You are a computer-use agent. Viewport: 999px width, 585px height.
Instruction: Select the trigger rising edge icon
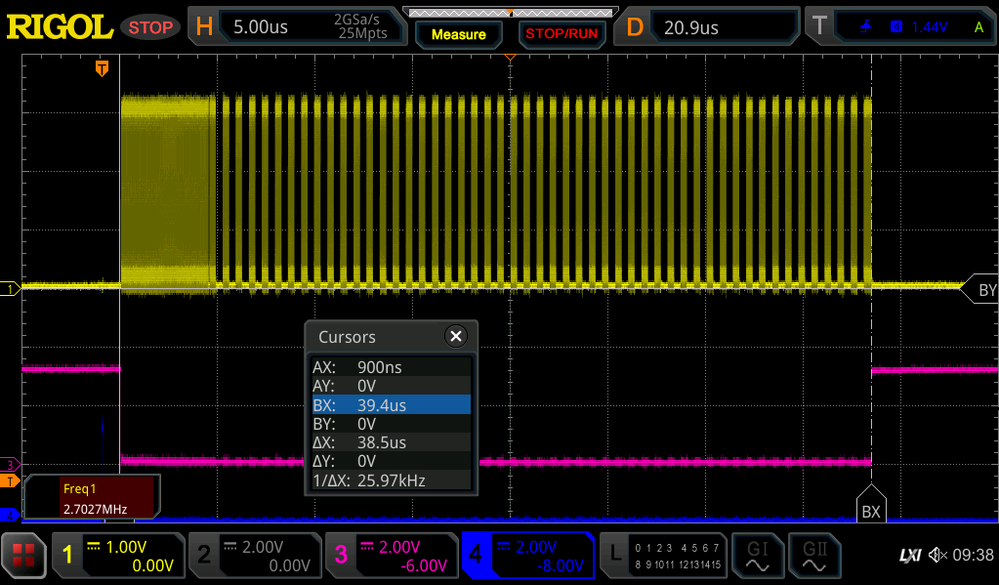(x=865, y=27)
